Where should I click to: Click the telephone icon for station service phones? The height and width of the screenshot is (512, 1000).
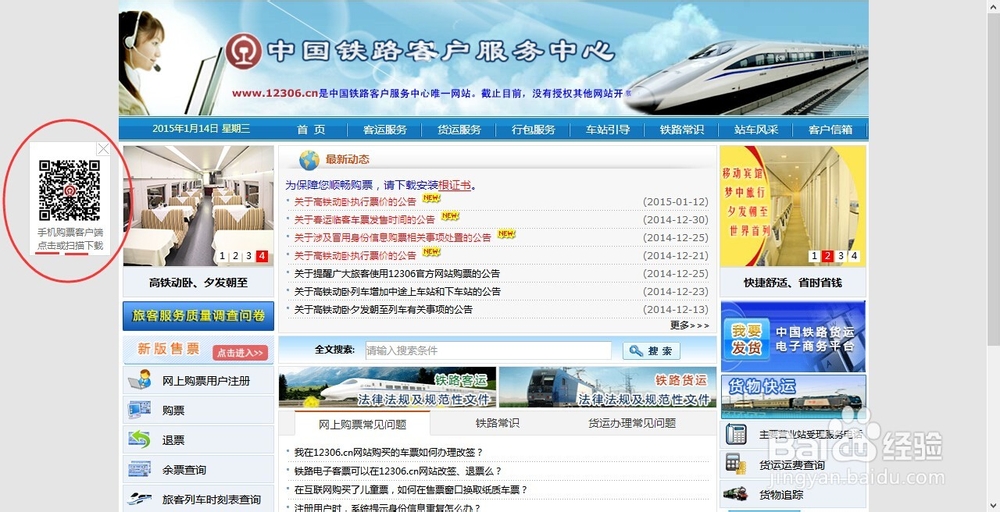tap(736, 434)
